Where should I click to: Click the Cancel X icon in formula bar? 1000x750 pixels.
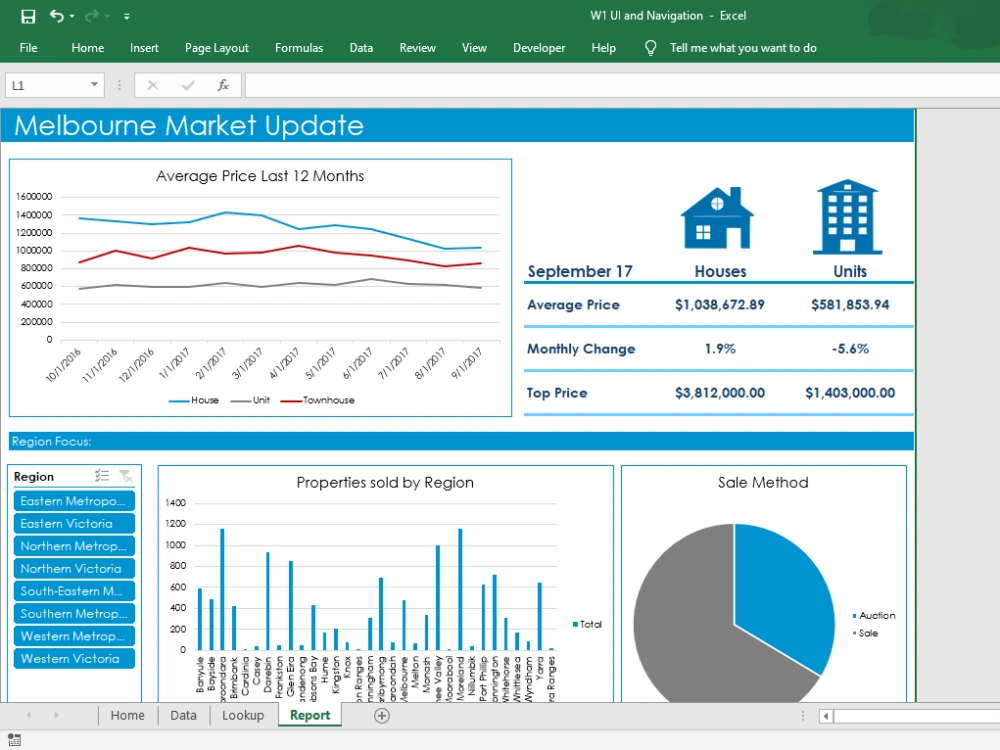click(152, 85)
